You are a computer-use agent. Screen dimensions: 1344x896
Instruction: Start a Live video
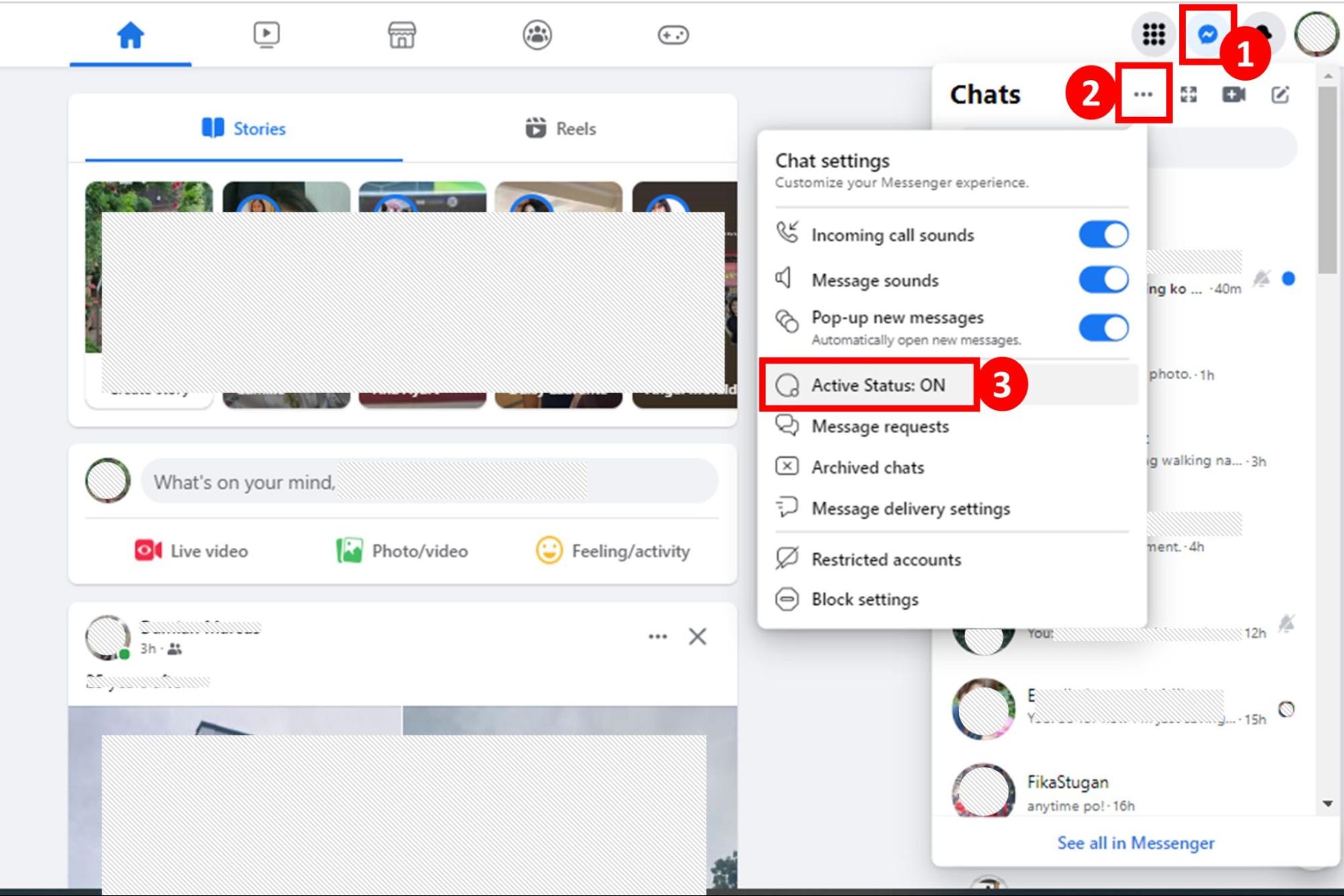coord(191,551)
